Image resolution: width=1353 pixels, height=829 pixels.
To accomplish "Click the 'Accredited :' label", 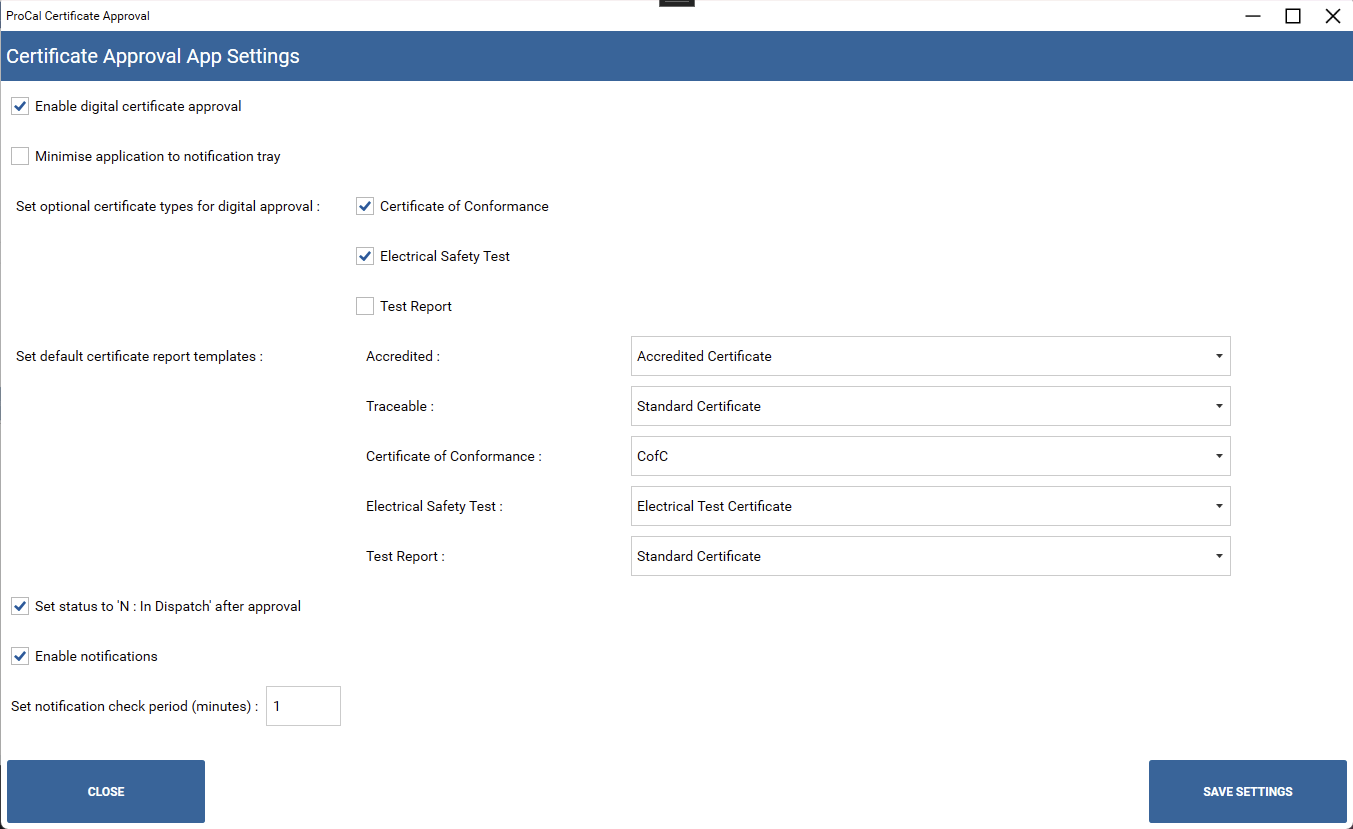I will [x=403, y=356].
